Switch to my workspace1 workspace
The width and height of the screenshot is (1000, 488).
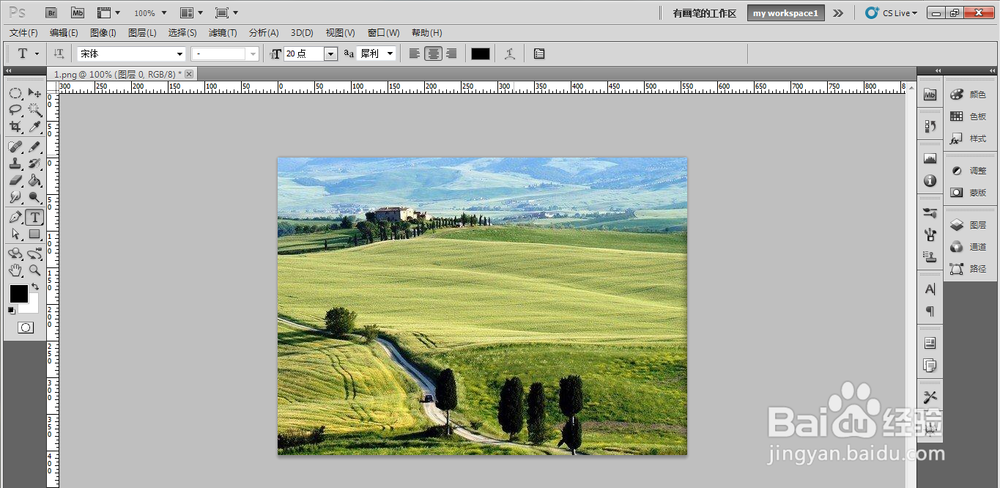coord(785,13)
